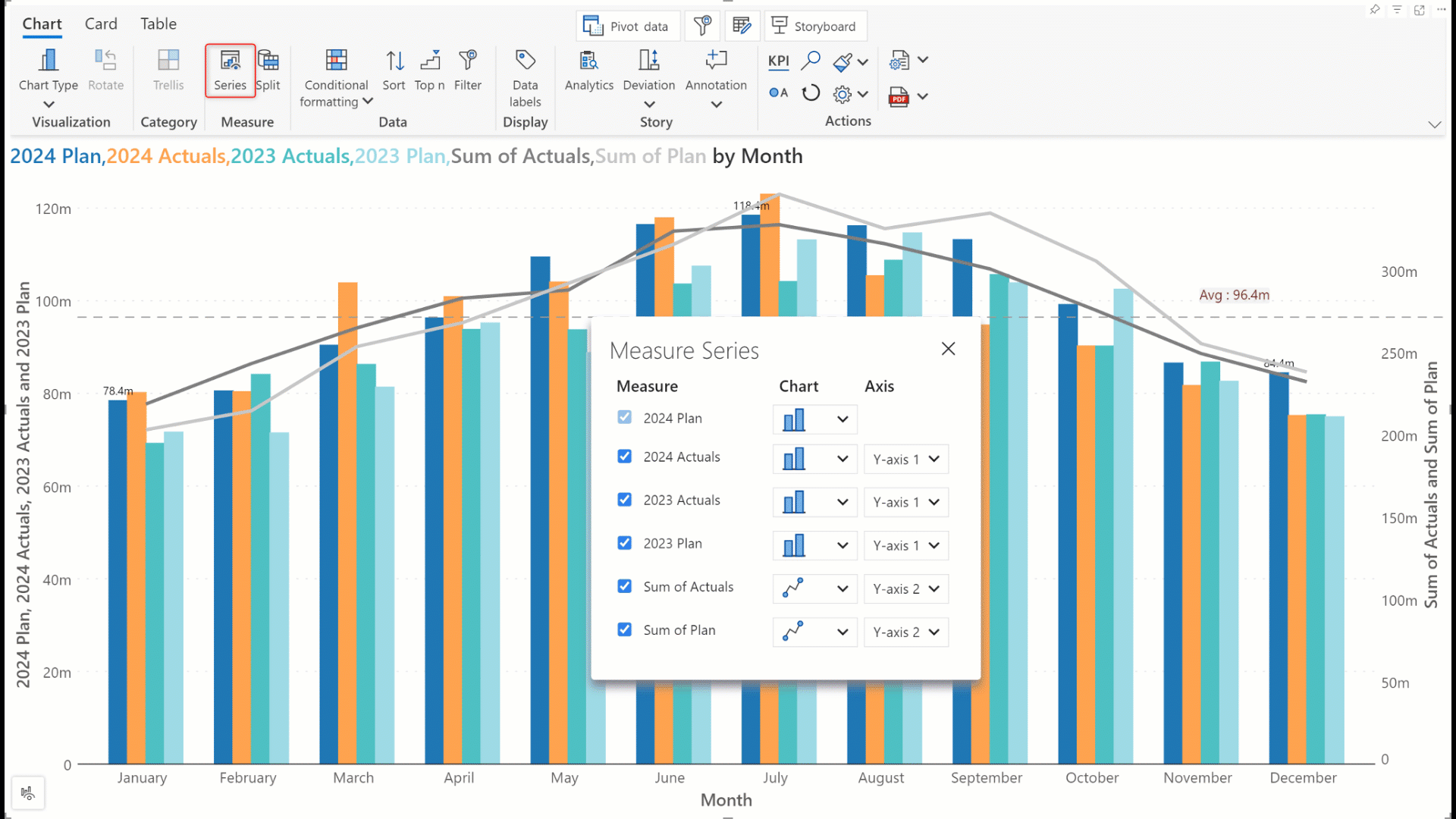Click the Pivot data button

[626, 26]
